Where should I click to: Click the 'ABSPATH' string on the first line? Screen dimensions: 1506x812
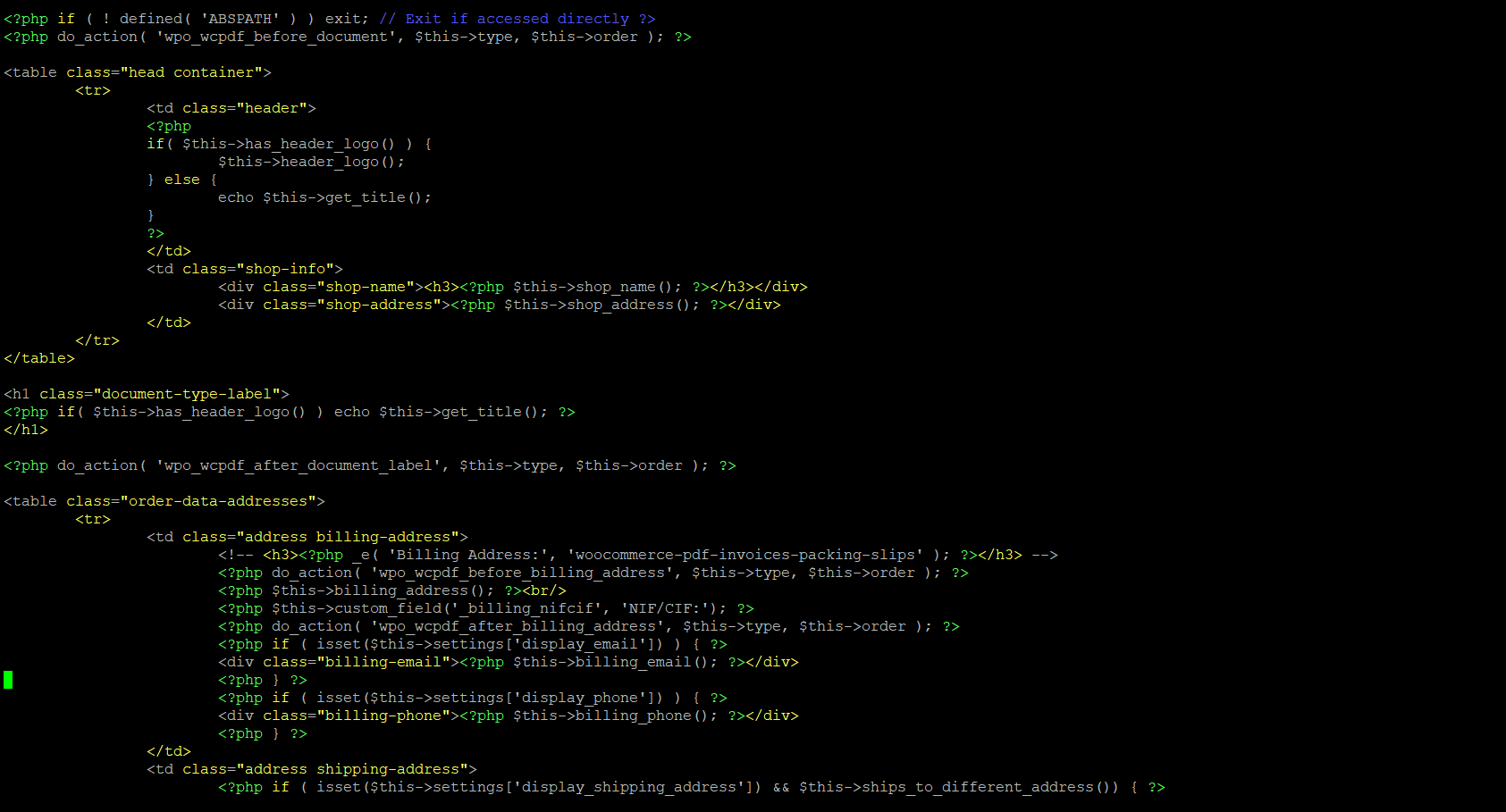[240, 19]
